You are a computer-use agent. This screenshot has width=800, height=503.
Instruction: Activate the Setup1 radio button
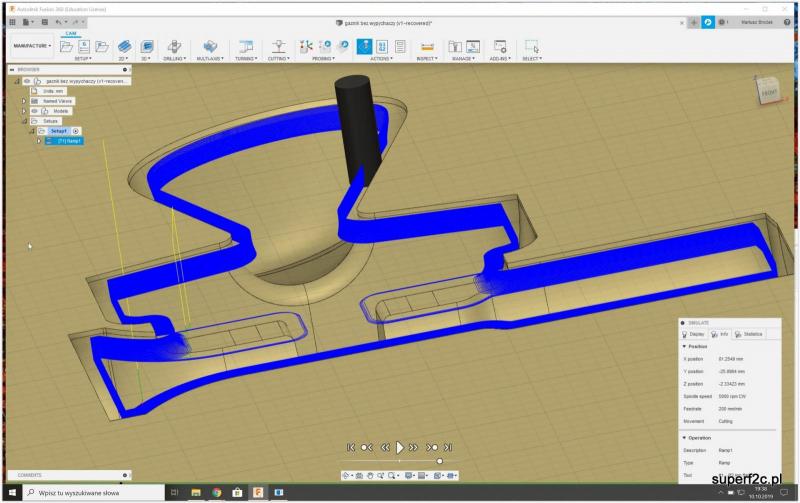[76, 131]
